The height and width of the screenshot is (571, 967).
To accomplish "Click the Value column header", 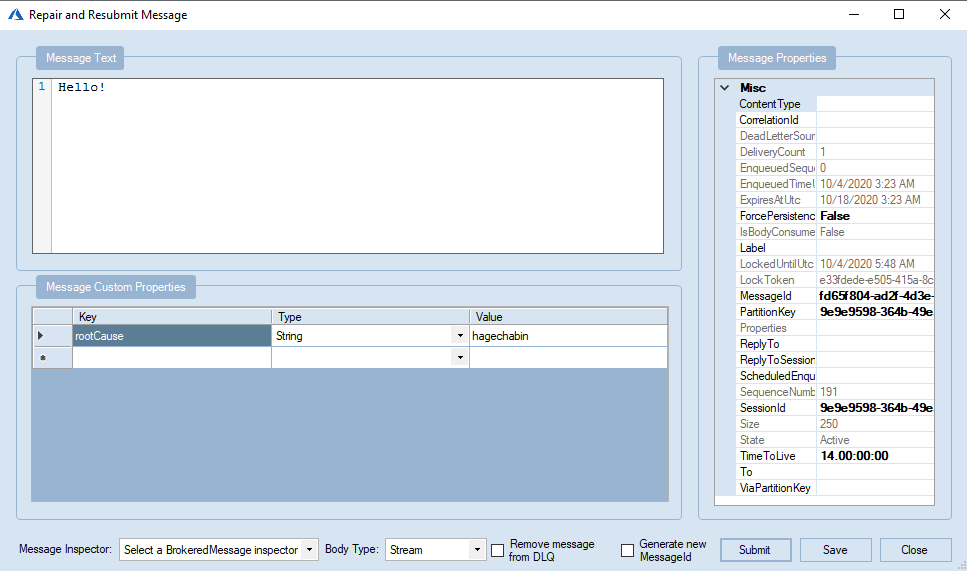I will pyautogui.click(x=569, y=317).
